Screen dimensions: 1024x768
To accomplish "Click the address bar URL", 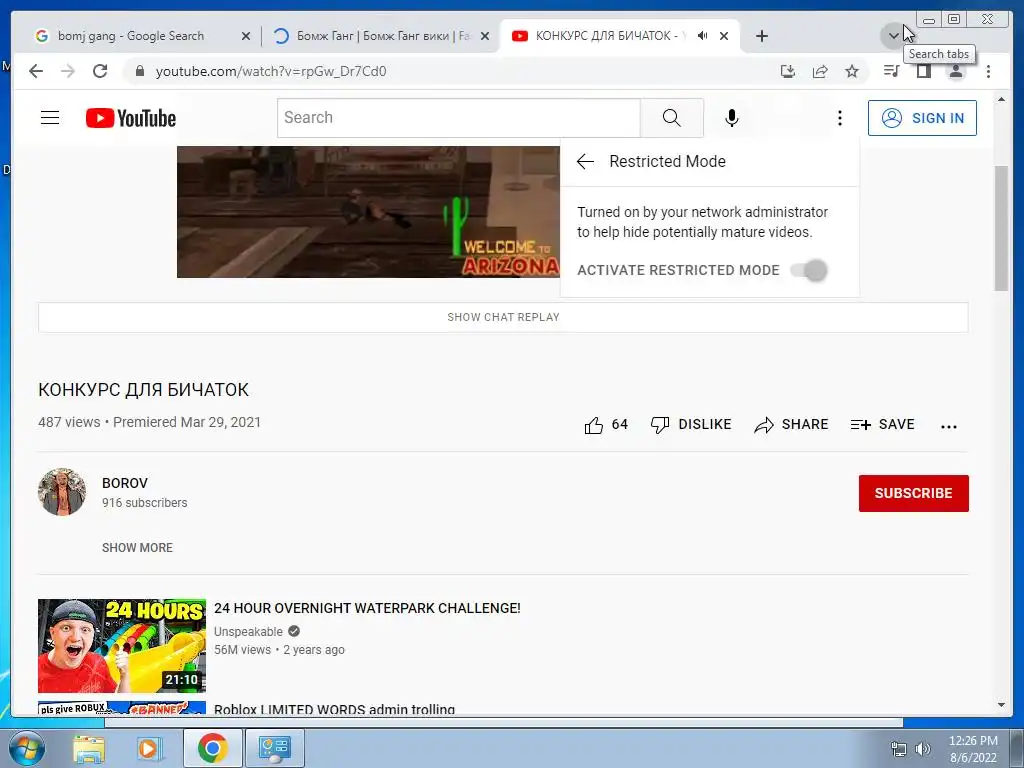I will tap(271, 71).
